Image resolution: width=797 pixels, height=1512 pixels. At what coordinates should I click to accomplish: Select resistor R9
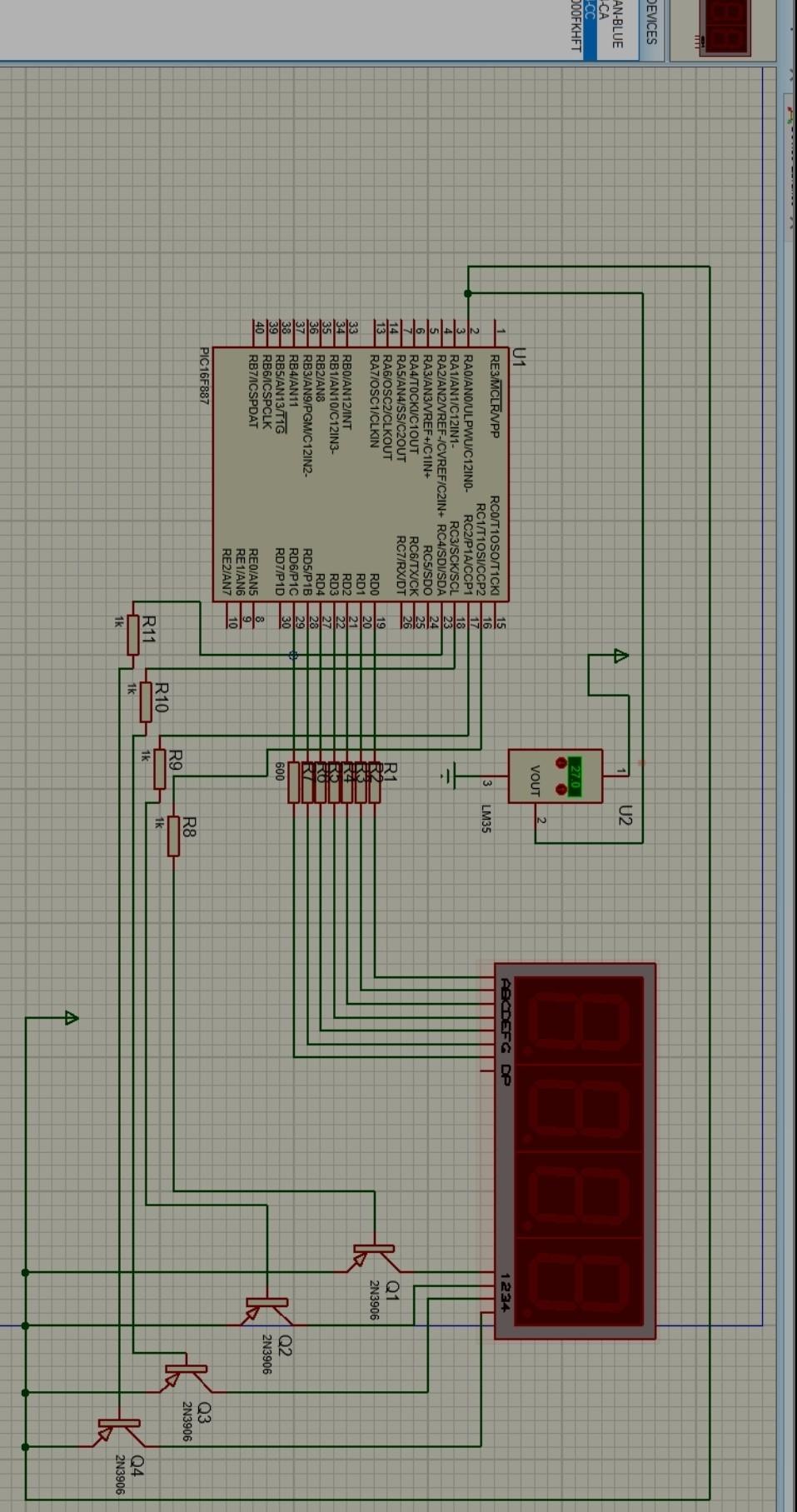click(x=160, y=768)
